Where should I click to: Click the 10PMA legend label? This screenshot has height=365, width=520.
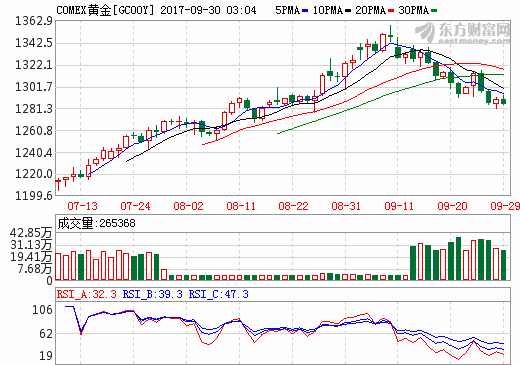pyautogui.click(x=328, y=10)
